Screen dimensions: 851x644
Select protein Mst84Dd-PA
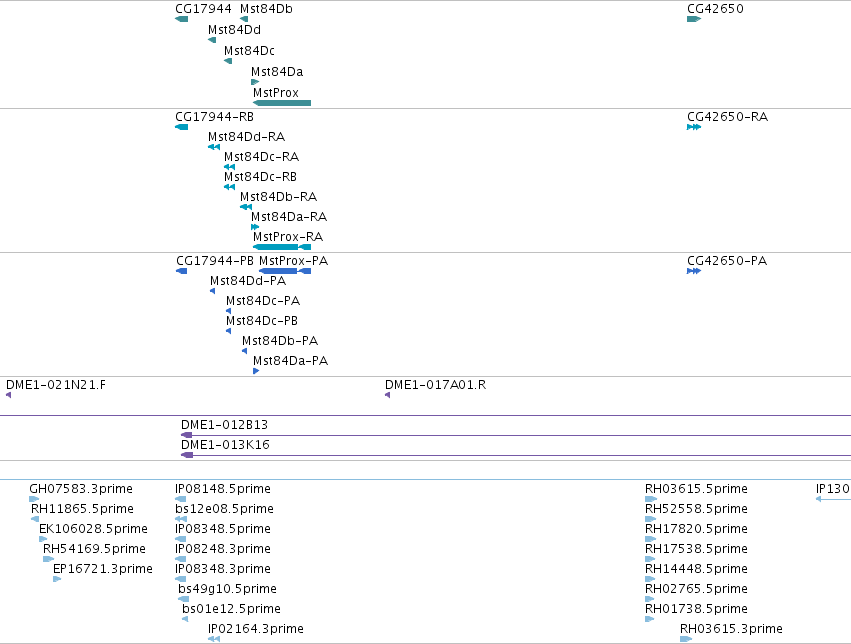tap(248, 281)
